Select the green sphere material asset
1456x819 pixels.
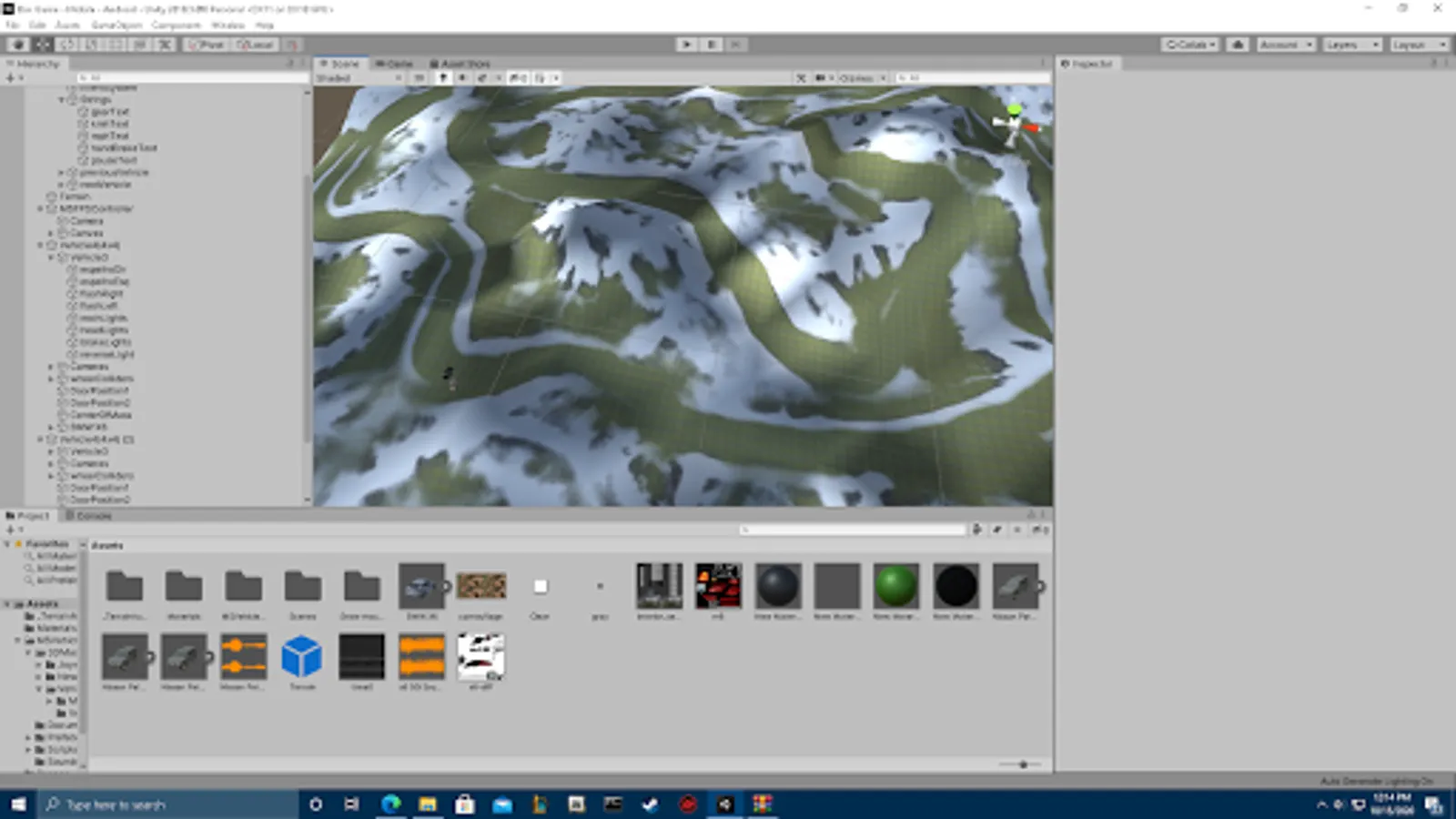(895, 586)
